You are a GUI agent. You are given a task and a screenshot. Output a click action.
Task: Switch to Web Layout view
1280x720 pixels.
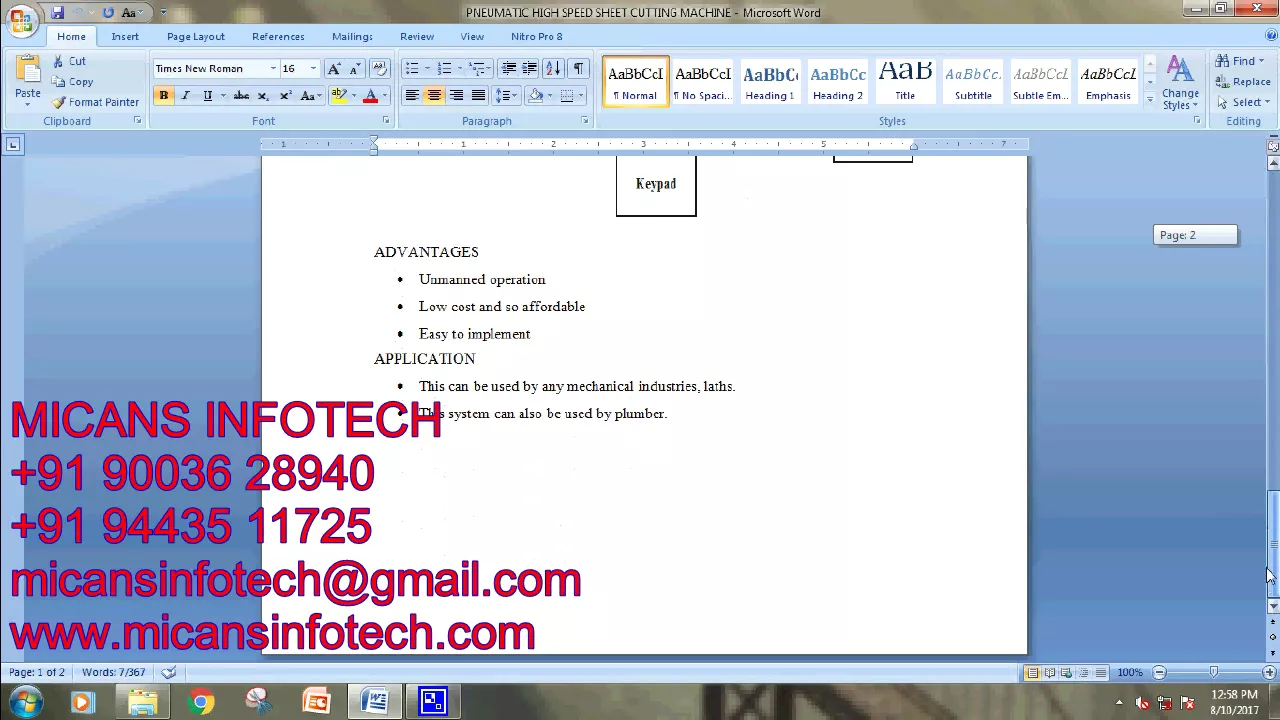[1066, 673]
